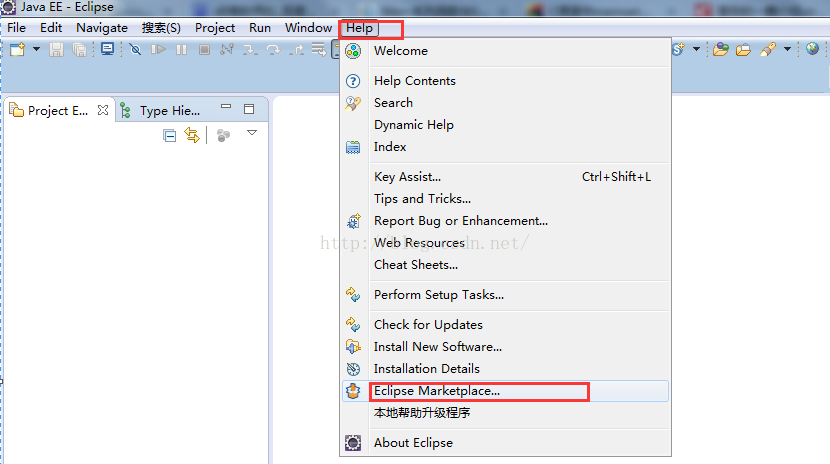The height and width of the screenshot is (464, 830).
Task: Click the Search flashlight toolbar icon
Action: (768, 50)
